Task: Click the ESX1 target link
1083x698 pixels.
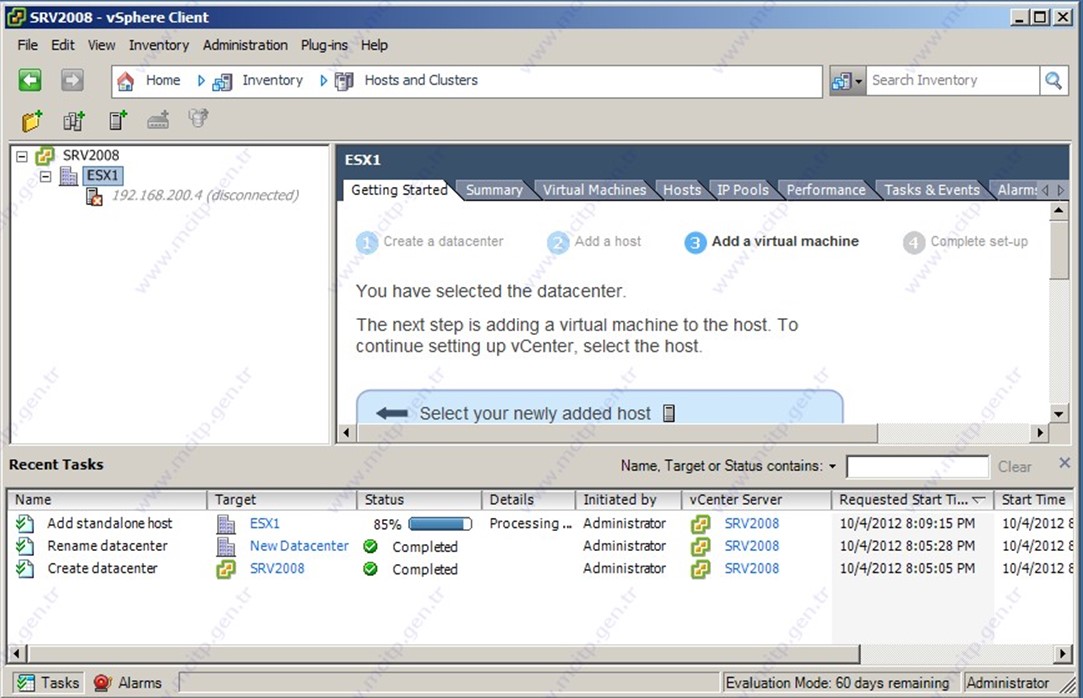Action: click(265, 524)
